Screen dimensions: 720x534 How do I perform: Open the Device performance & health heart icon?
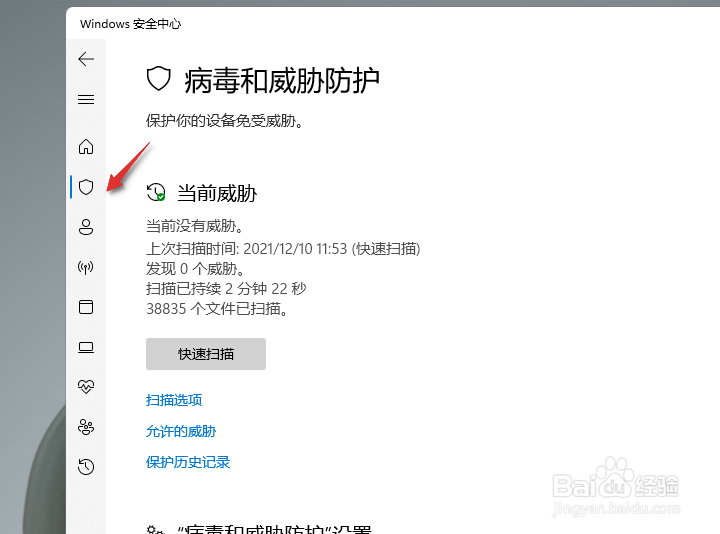click(86, 387)
